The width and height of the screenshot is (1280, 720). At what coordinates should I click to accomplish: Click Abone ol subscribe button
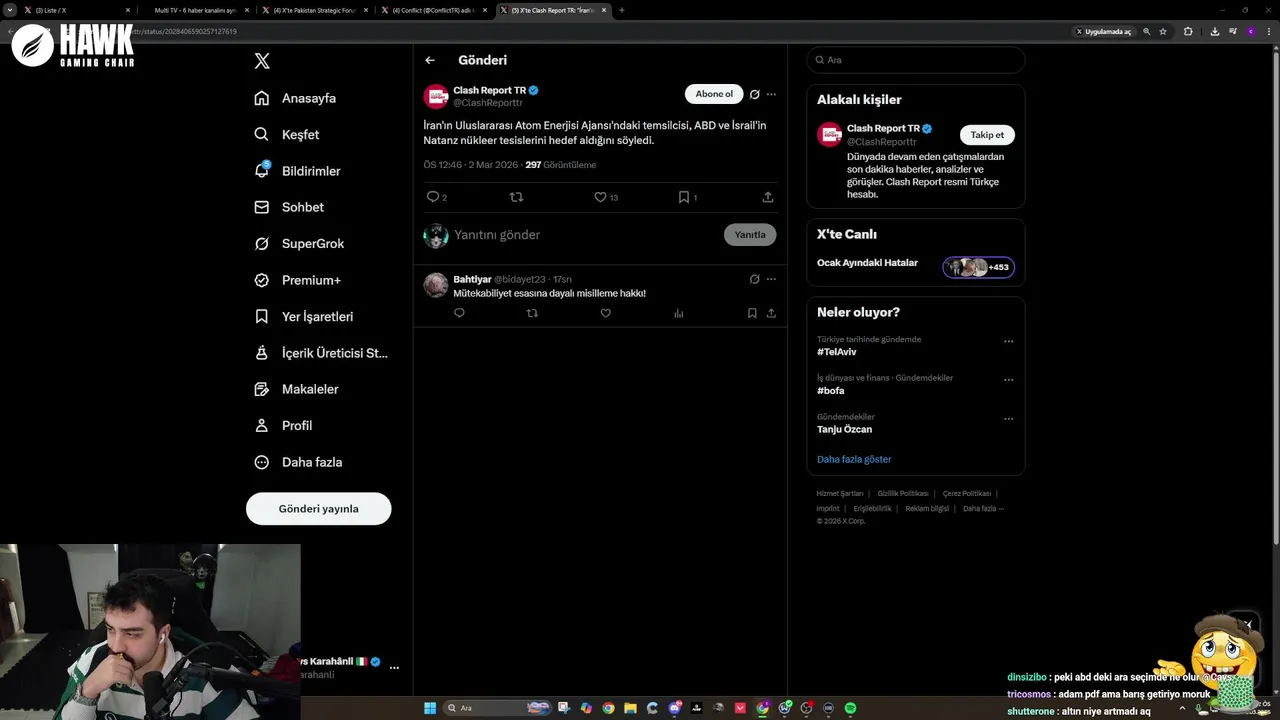714,94
